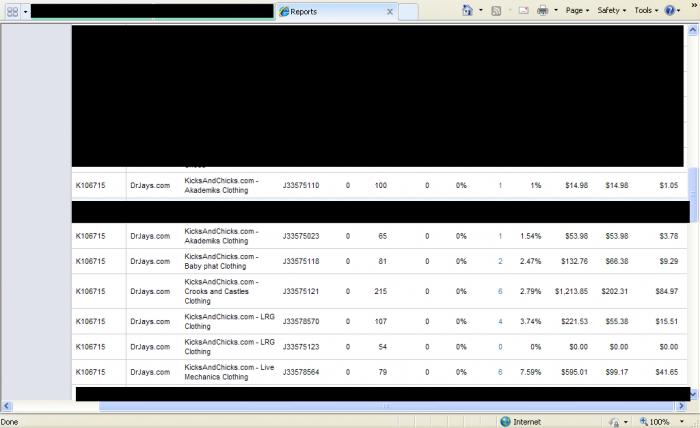Open the sales count link 1 for J33575023
700x428 pixels.
point(500,236)
